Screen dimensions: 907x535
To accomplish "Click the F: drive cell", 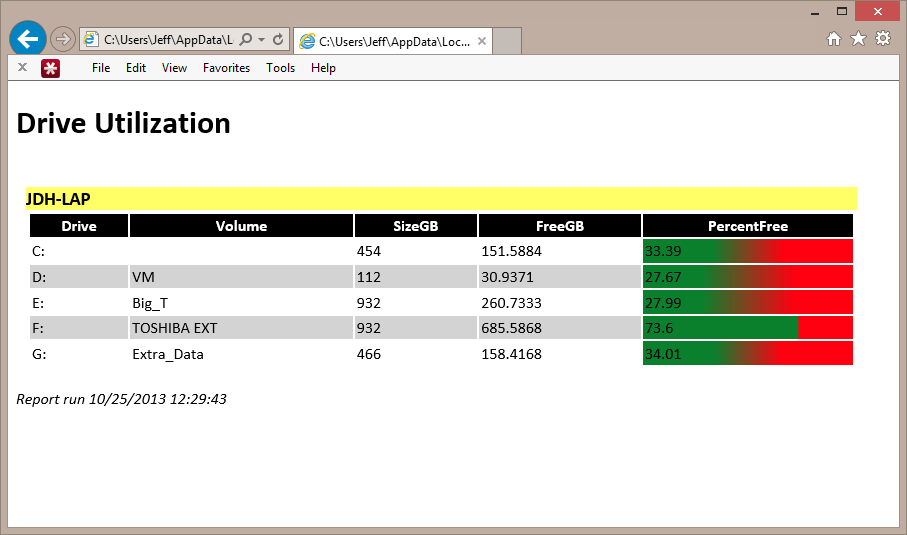I will [x=79, y=328].
